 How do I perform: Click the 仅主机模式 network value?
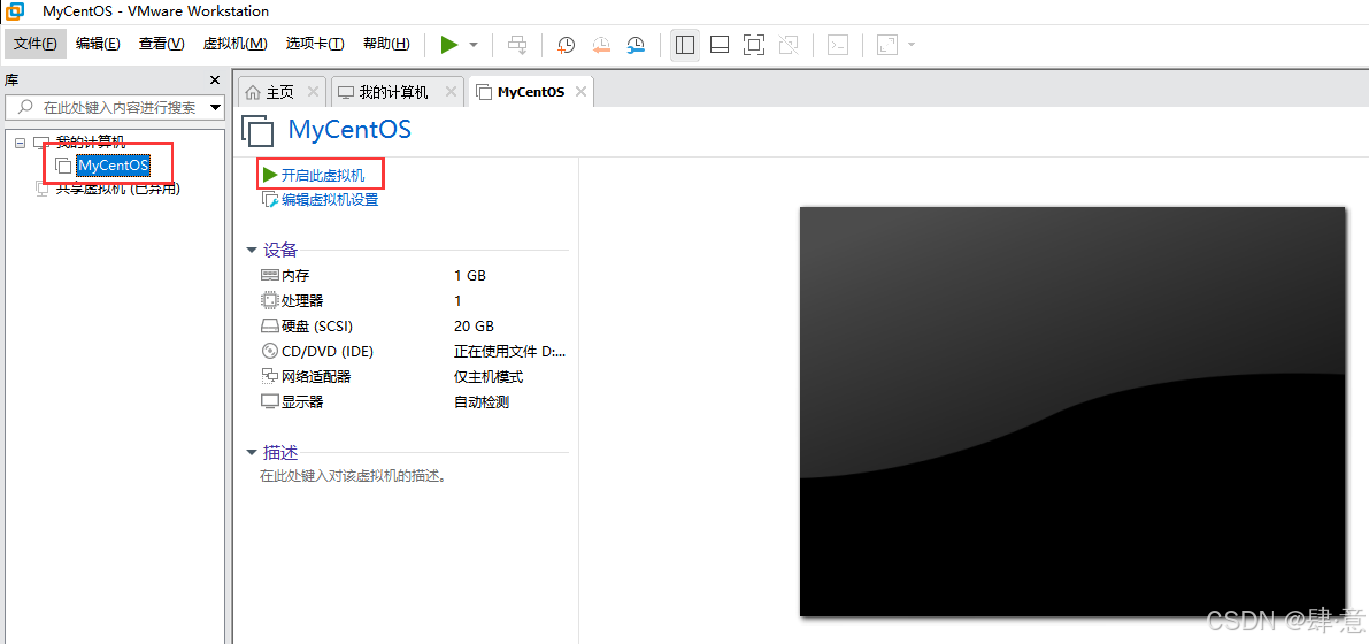click(x=489, y=377)
